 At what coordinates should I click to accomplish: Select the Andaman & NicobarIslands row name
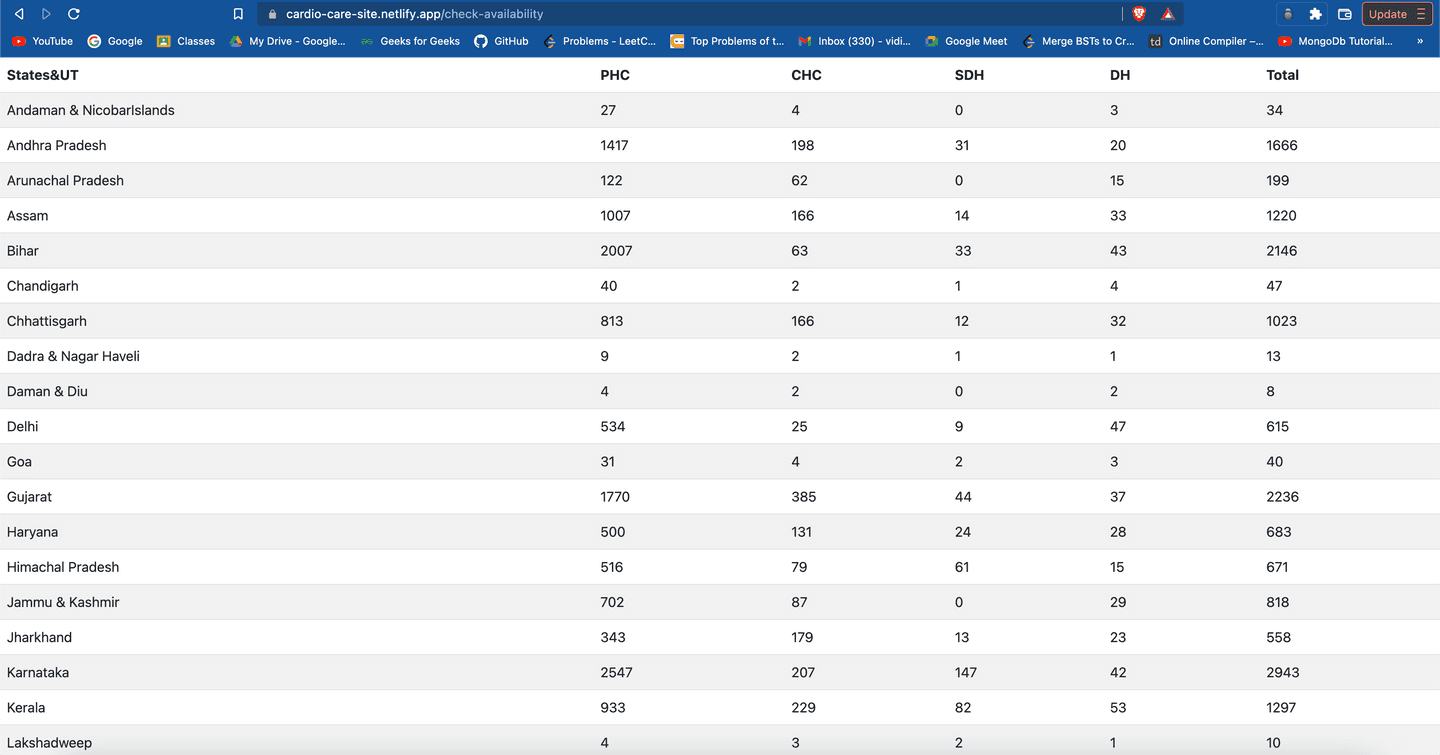click(91, 110)
